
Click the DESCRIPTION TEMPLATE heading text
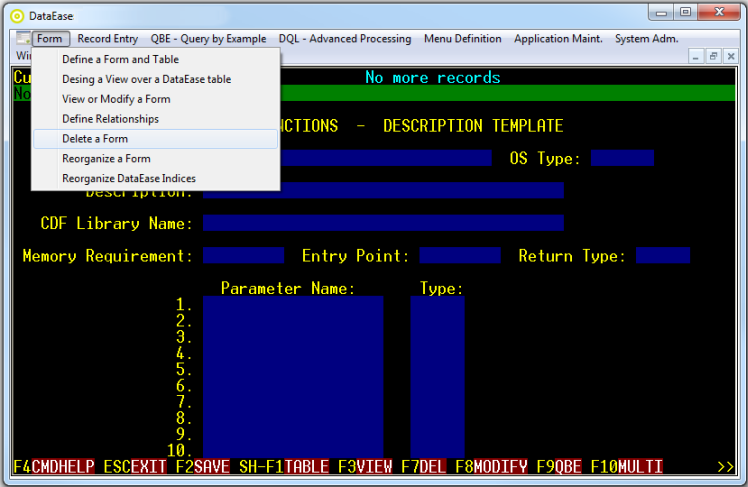[473, 126]
